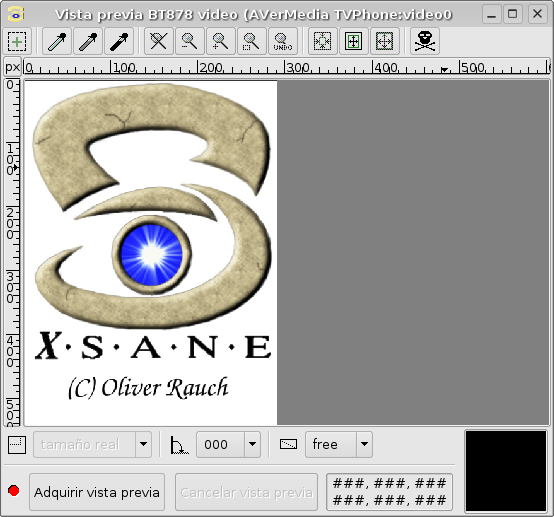Click the preset area icon beside tamaño real

(x=17, y=444)
